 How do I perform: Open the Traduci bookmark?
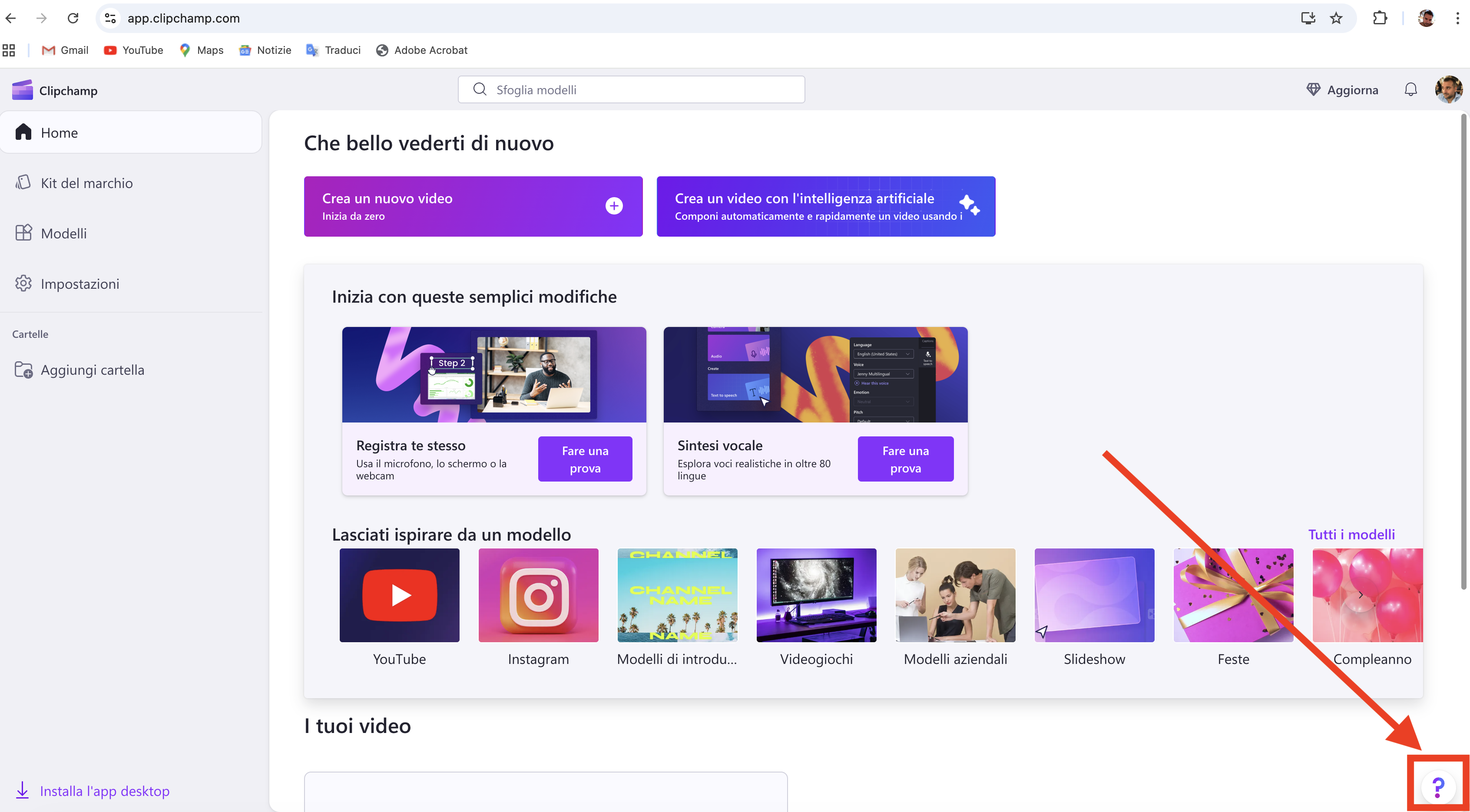point(333,50)
